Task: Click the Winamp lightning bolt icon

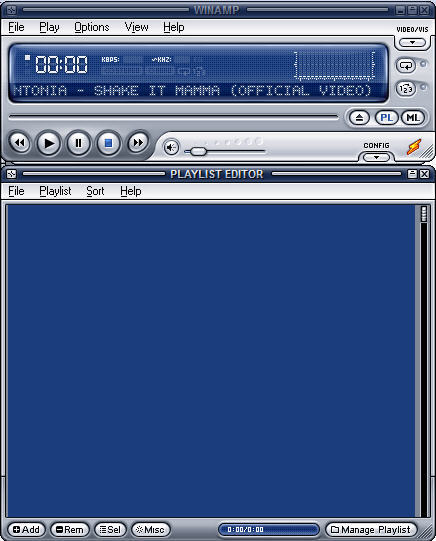Action: click(x=414, y=147)
